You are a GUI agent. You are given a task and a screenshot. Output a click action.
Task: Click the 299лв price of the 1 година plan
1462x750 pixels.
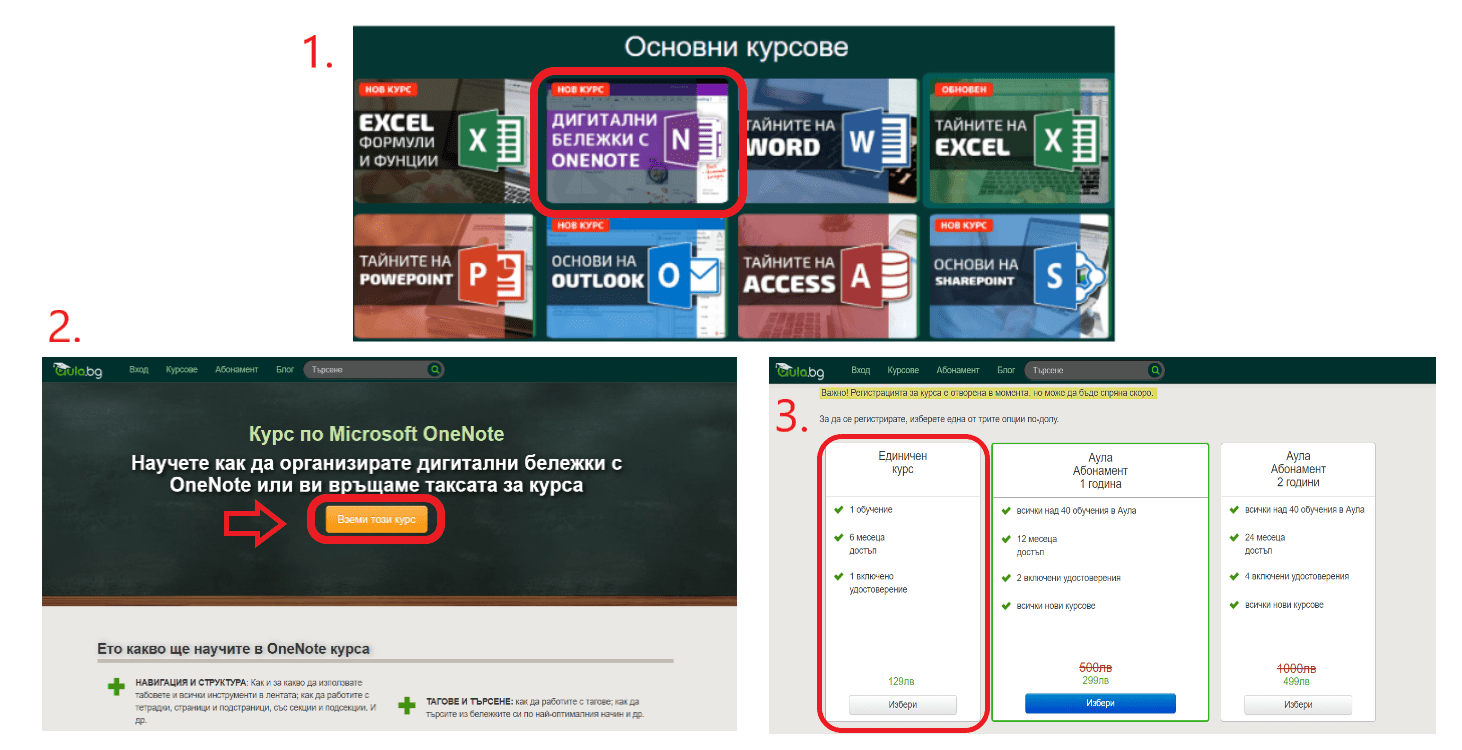point(1097,680)
